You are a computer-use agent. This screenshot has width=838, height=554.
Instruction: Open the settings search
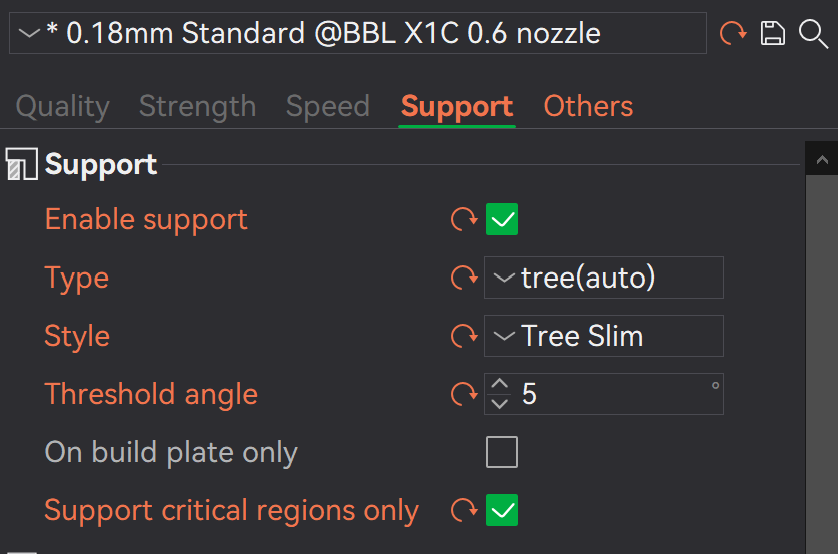pyautogui.click(x=813, y=34)
